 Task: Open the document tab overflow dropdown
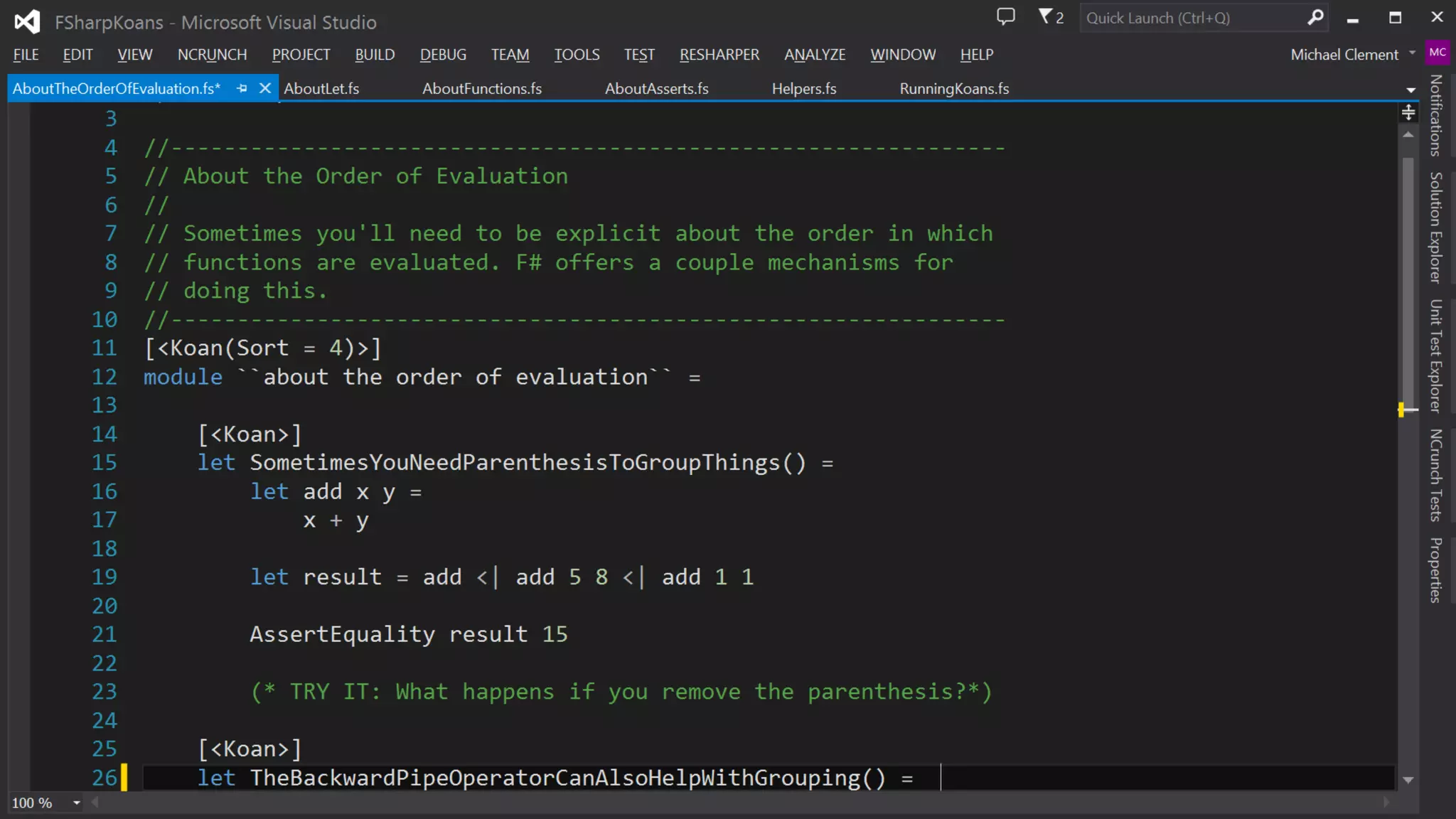pos(1410,90)
